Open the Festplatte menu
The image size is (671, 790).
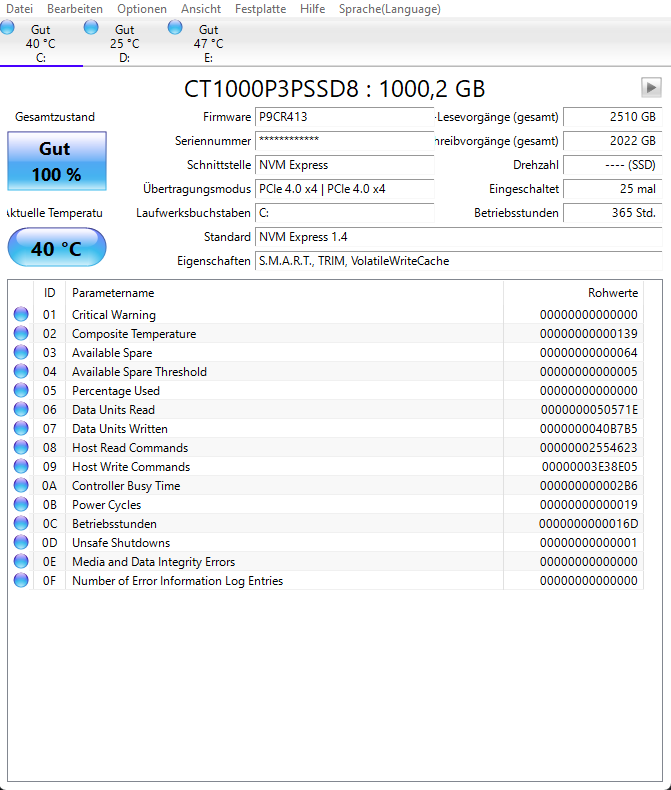(260, 9)
